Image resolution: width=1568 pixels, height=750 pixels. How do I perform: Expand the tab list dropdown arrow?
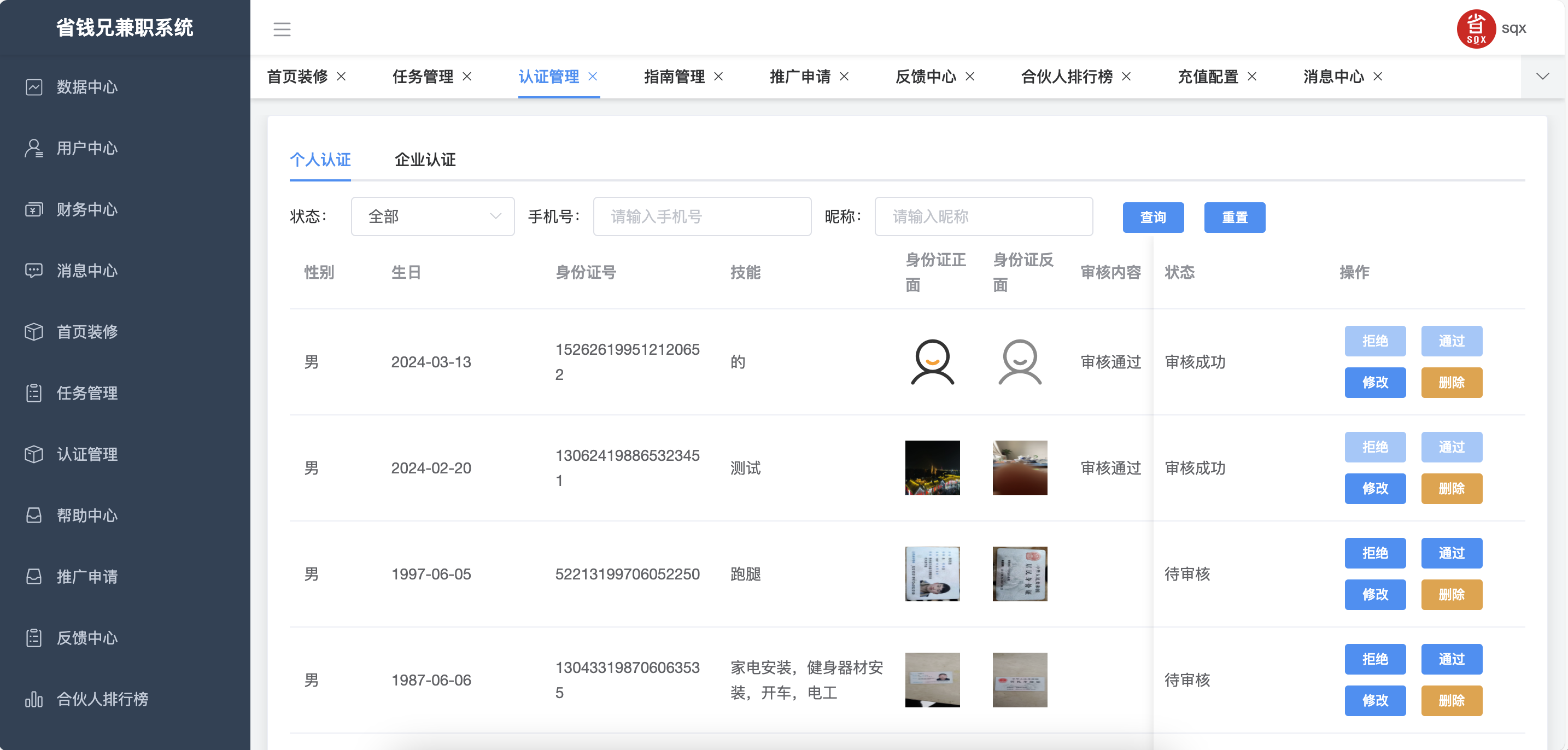1542,76
